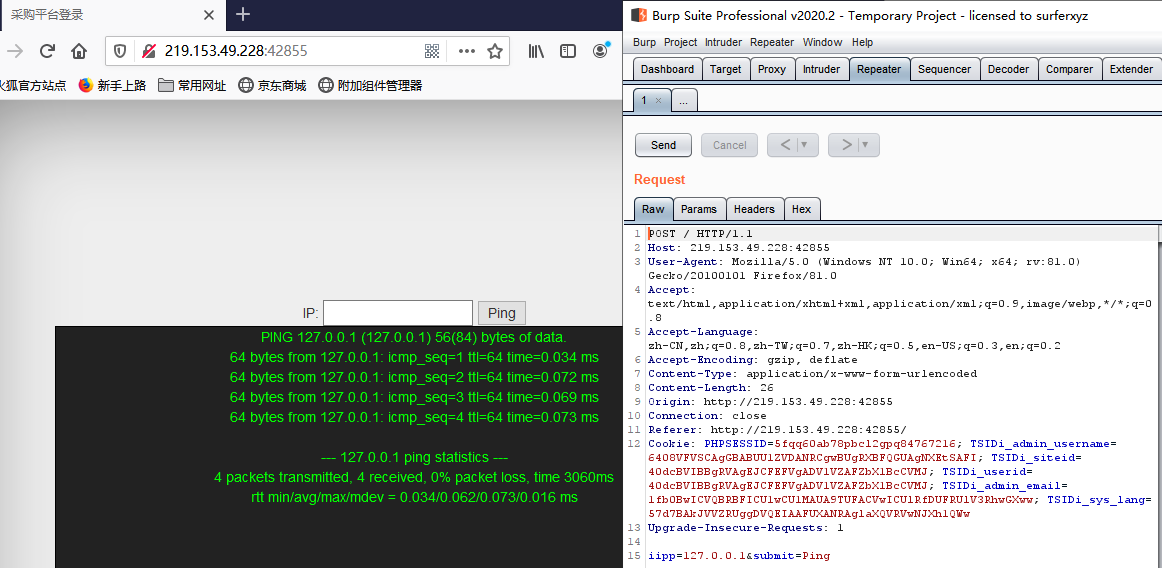Switch to the Extender tab
This screenshot has width=1162, height=568.
1132,69
